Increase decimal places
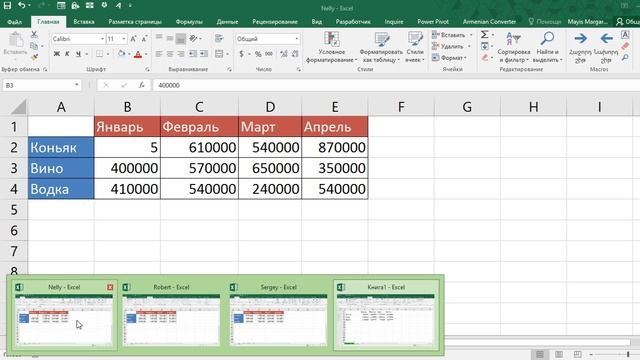640x360 pixels. tap(284, 54)
